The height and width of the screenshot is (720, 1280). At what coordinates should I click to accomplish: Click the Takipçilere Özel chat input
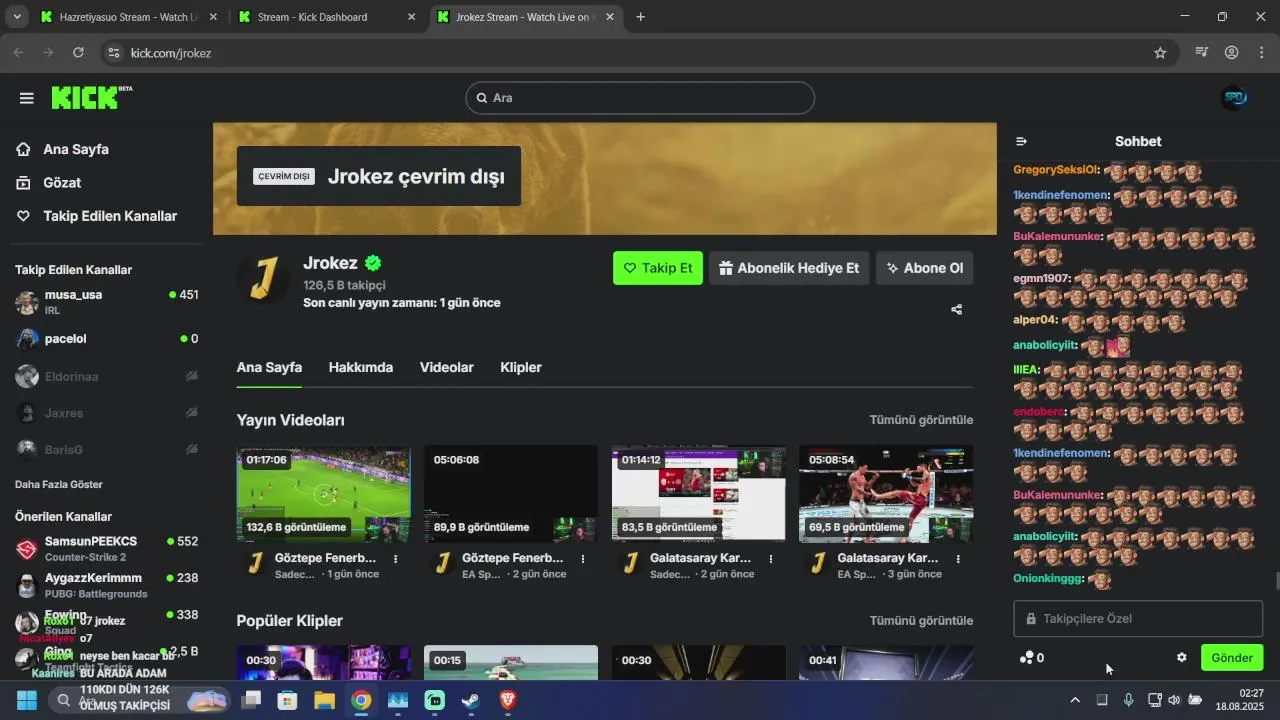coord(1138,619)
